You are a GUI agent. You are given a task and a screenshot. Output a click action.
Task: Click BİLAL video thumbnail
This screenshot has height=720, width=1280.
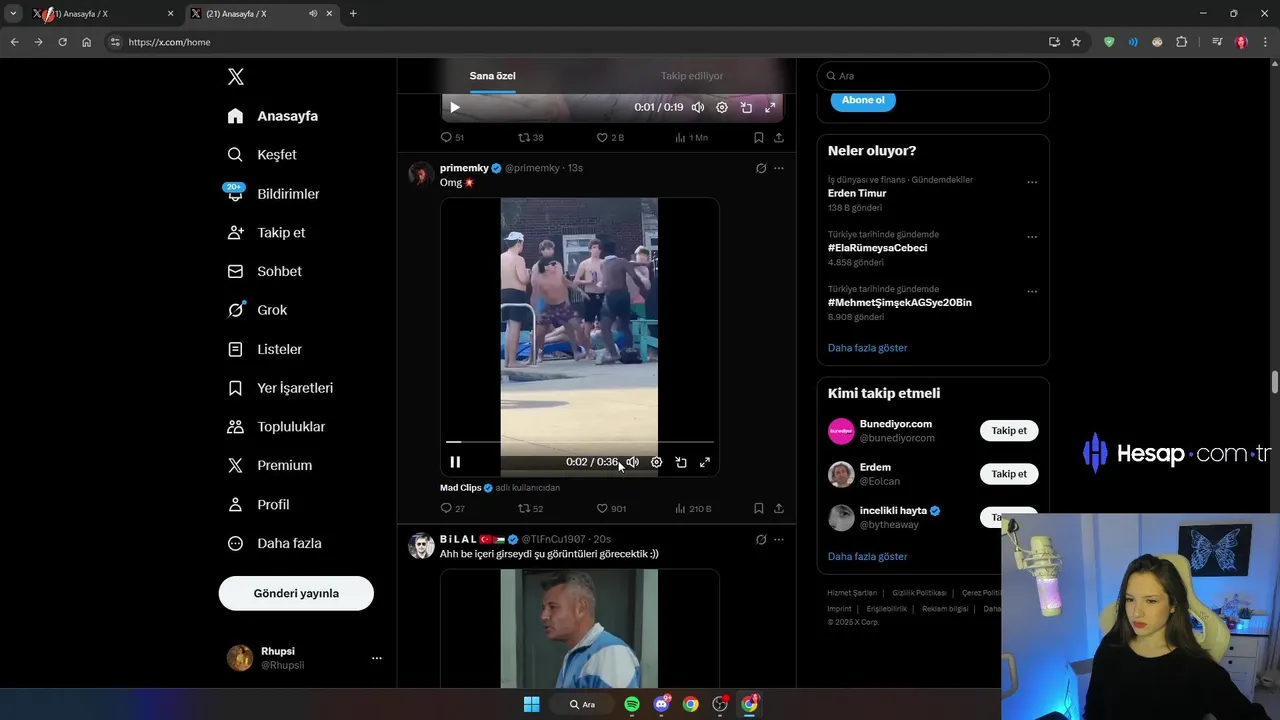coord(580,628)
